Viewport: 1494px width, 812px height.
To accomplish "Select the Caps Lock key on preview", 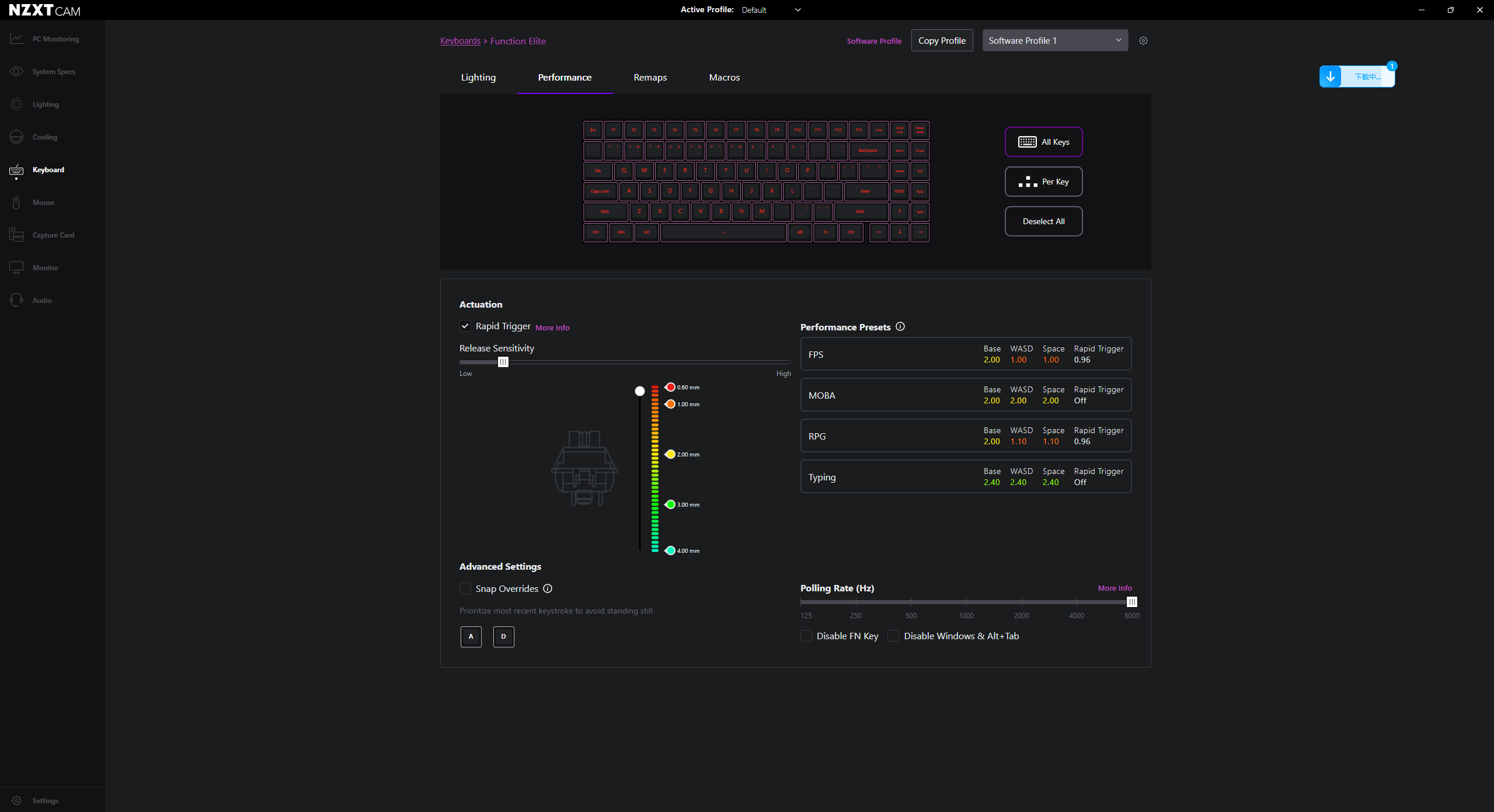I will [600, 191].
